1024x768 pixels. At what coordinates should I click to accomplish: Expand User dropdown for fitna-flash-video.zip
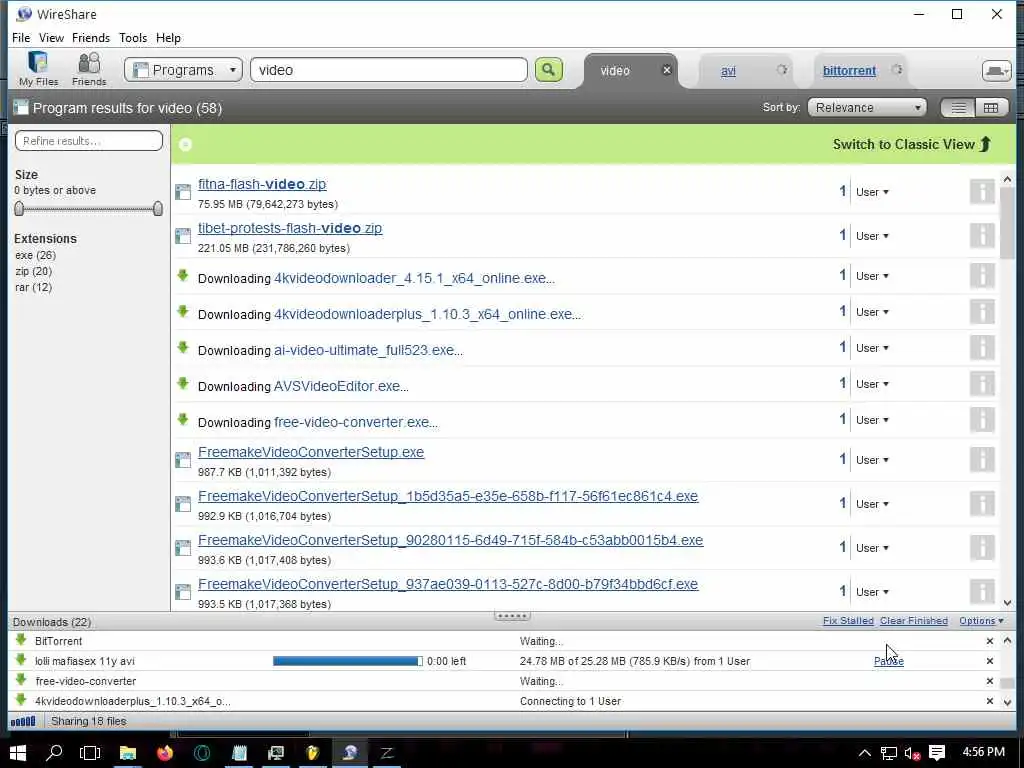pyautogui.click(x=872, y=192)
